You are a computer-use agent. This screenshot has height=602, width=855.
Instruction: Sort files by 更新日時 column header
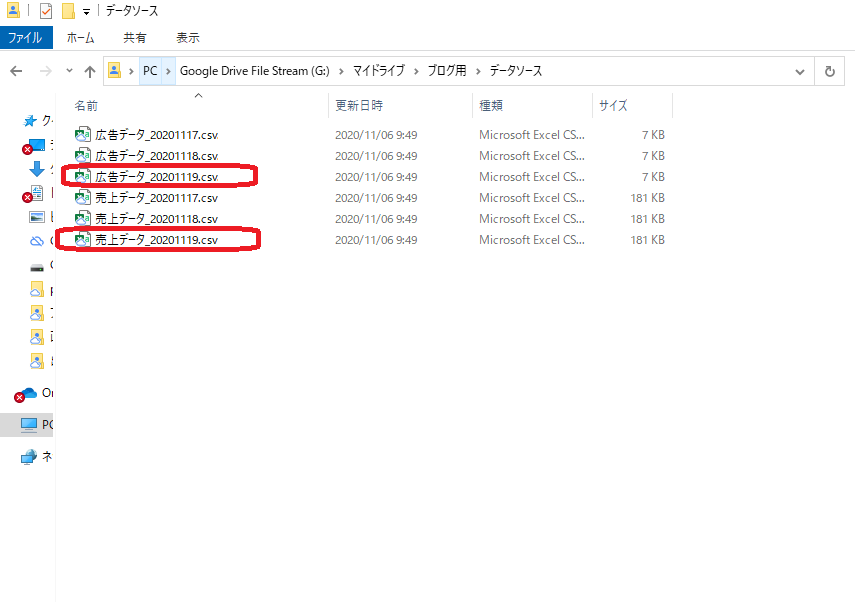click(359, 105)
